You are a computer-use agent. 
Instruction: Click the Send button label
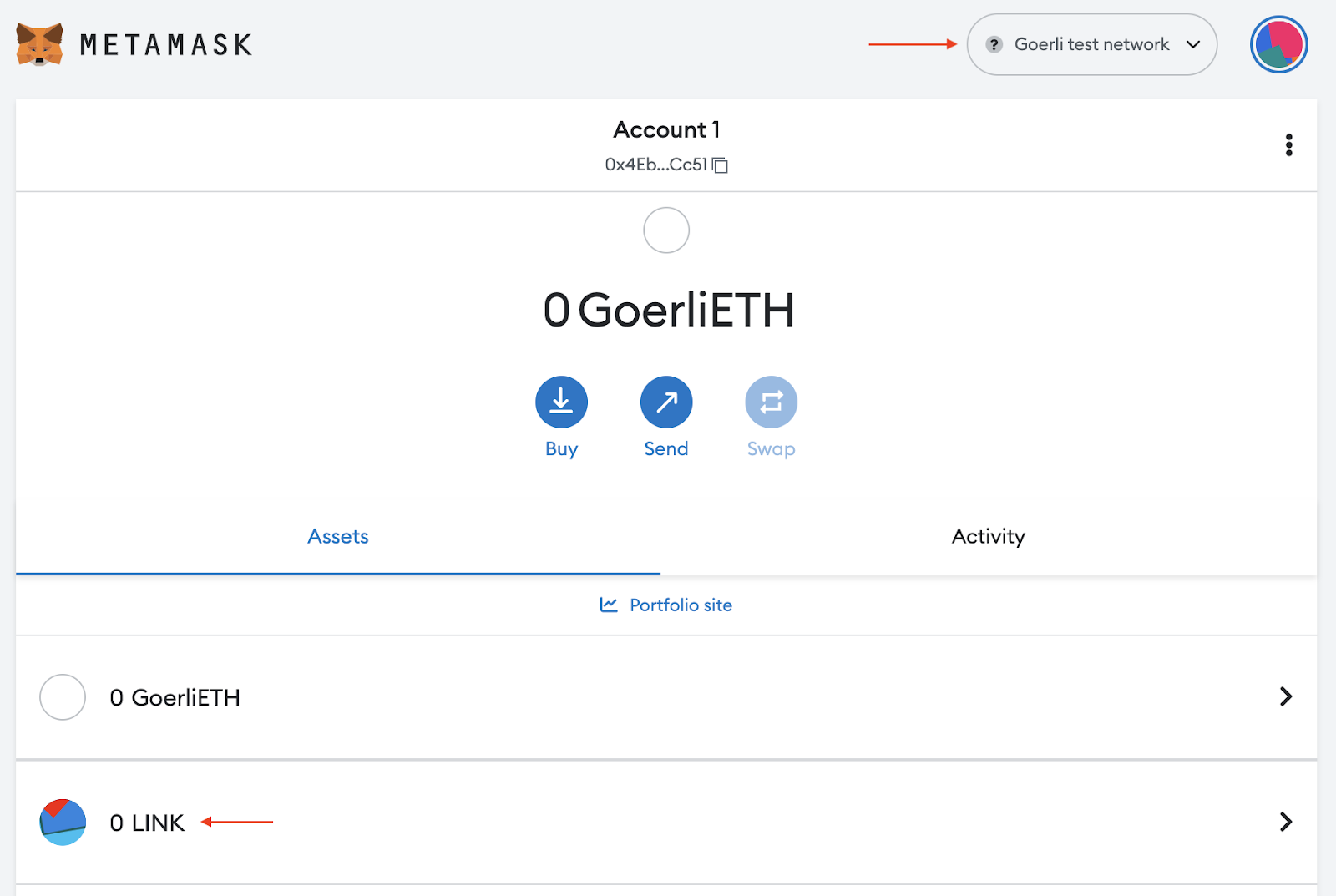(665, 448)
